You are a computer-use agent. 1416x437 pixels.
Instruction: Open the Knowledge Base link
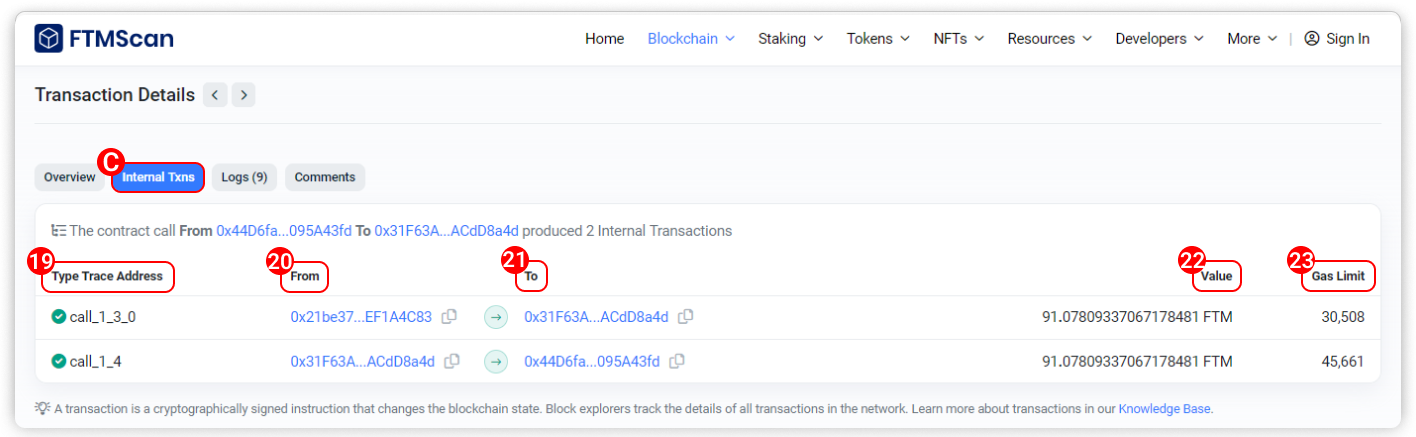pyautogui.click(x=1164, y=409)
